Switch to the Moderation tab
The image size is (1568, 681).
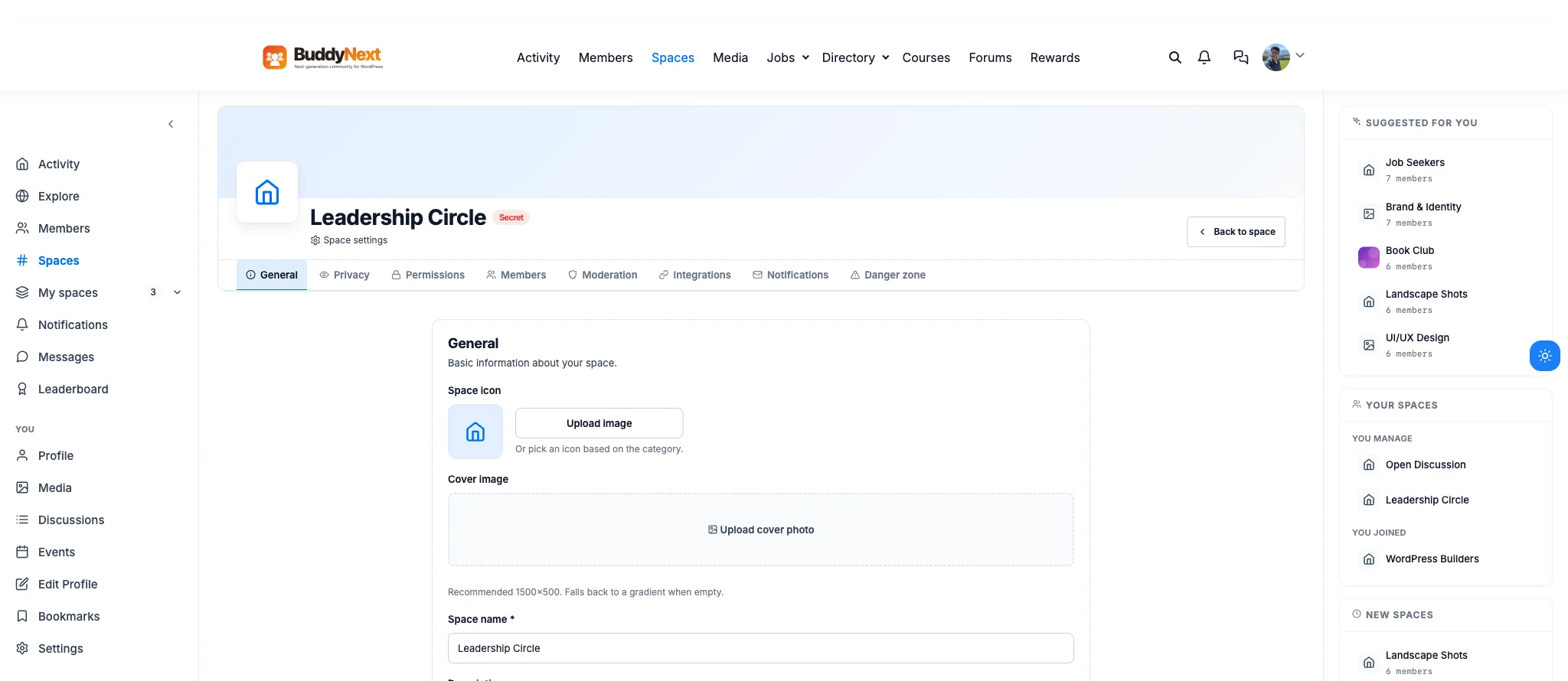tap(603, 275)
